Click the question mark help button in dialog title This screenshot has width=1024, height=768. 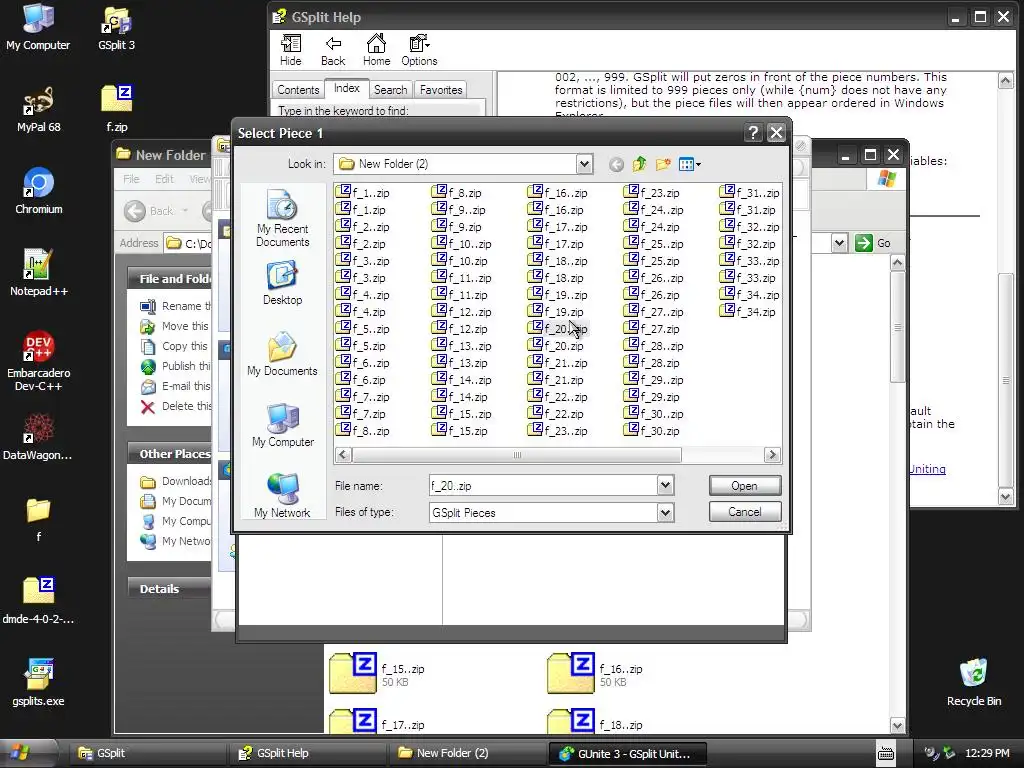tap(753, 133)
